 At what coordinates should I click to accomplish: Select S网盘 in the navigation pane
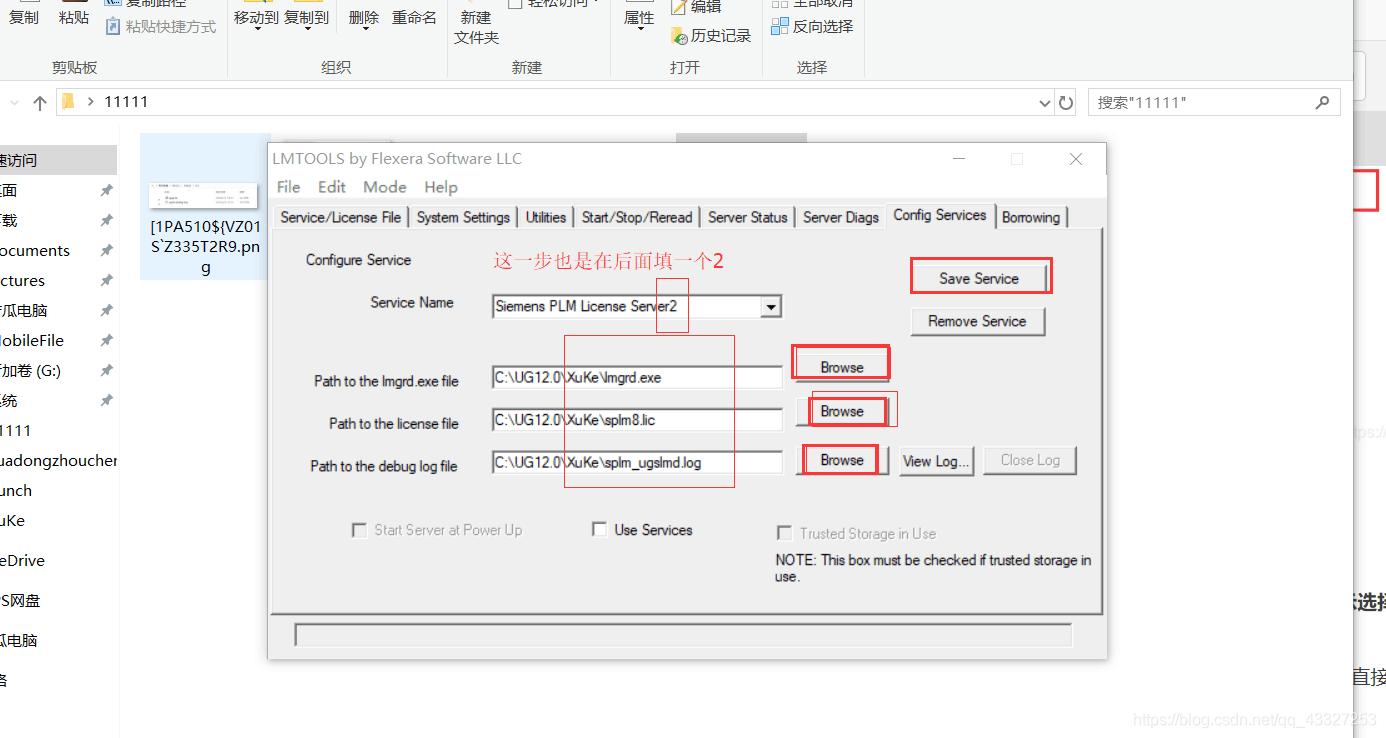[21, 600]
